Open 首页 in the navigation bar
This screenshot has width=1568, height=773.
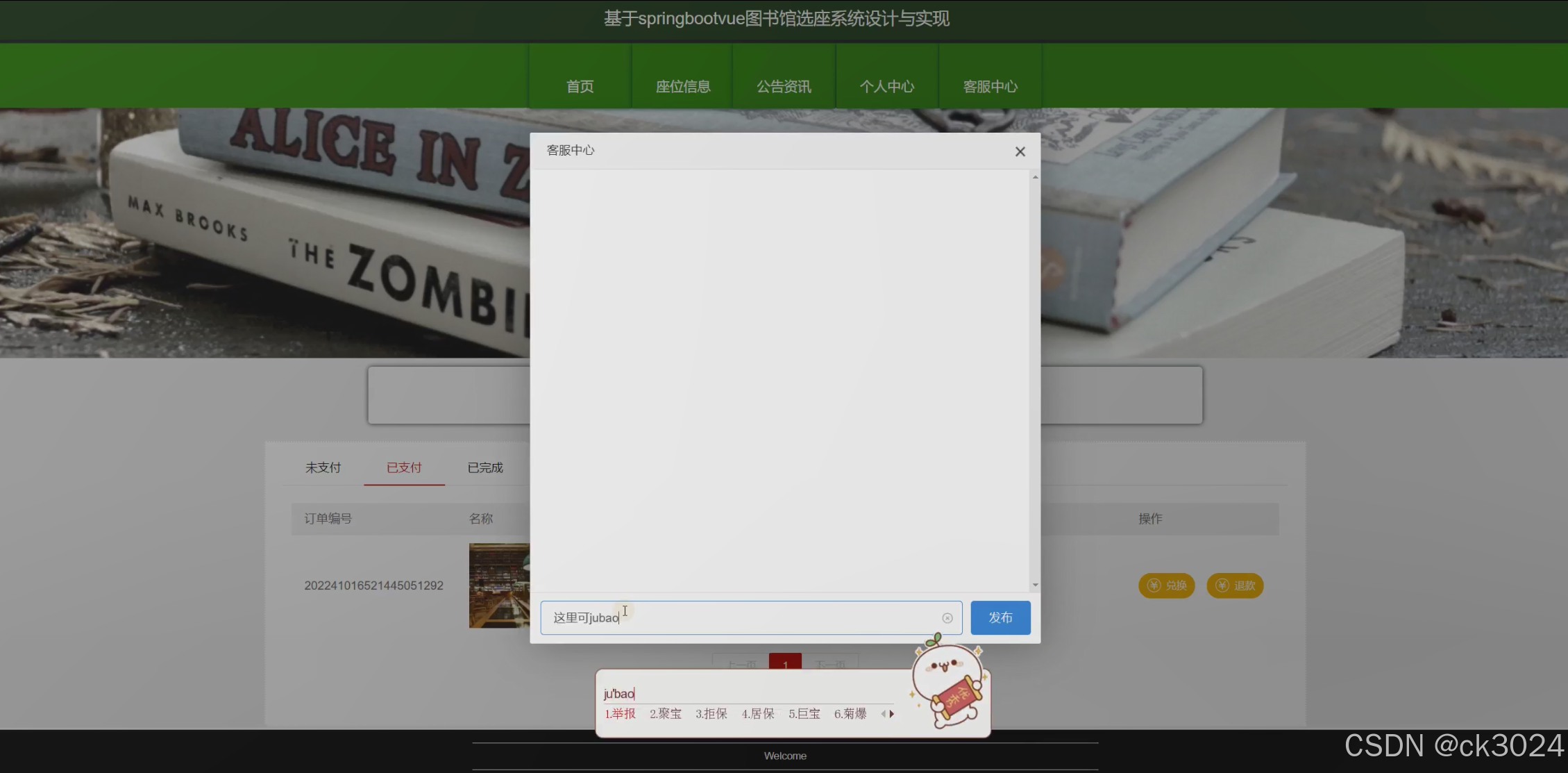click(x=580, y=86)
